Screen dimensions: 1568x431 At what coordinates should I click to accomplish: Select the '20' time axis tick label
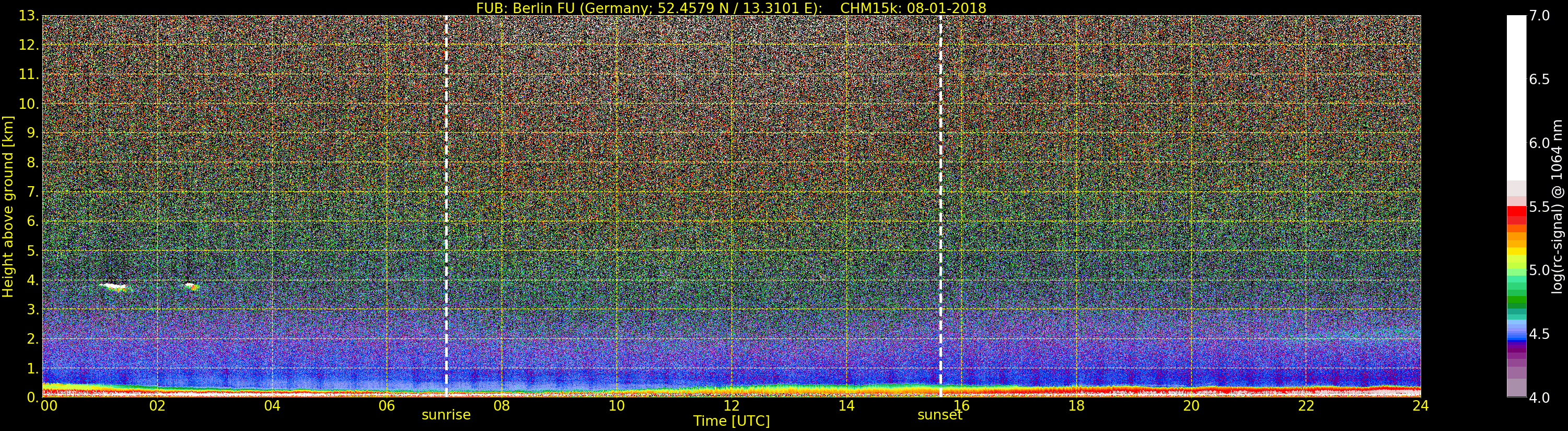tap(1191, 405)
